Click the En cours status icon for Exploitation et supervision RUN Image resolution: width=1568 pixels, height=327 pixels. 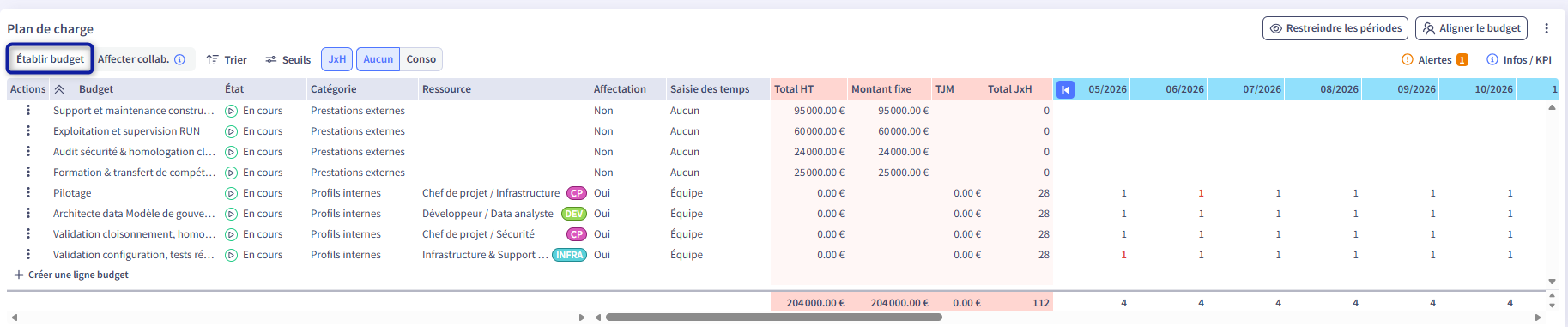pos(231,131)
